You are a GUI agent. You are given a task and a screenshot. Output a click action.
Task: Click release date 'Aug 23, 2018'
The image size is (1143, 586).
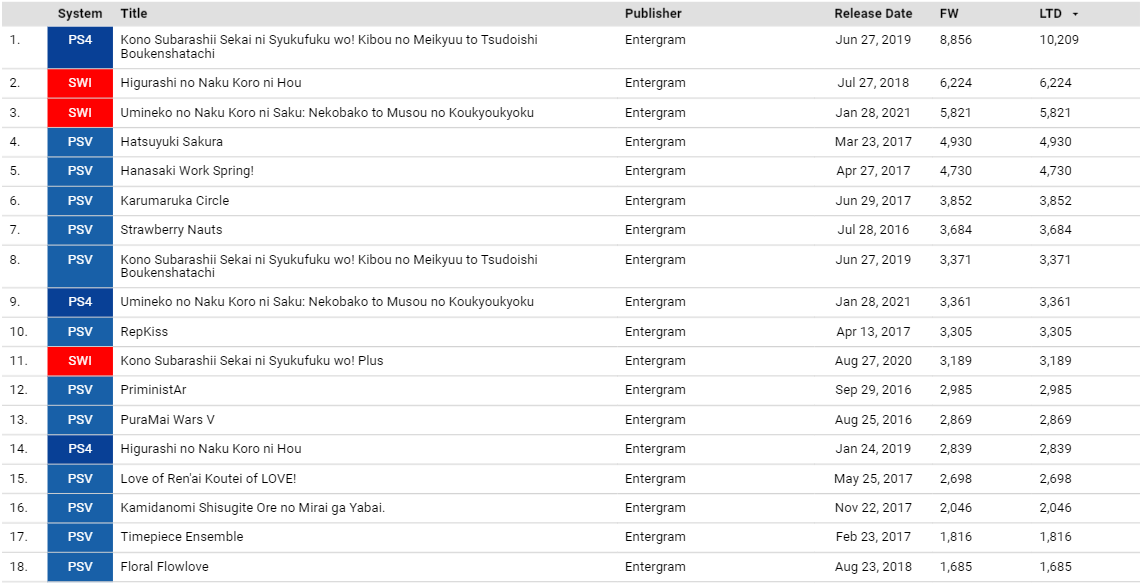[873, 567]
